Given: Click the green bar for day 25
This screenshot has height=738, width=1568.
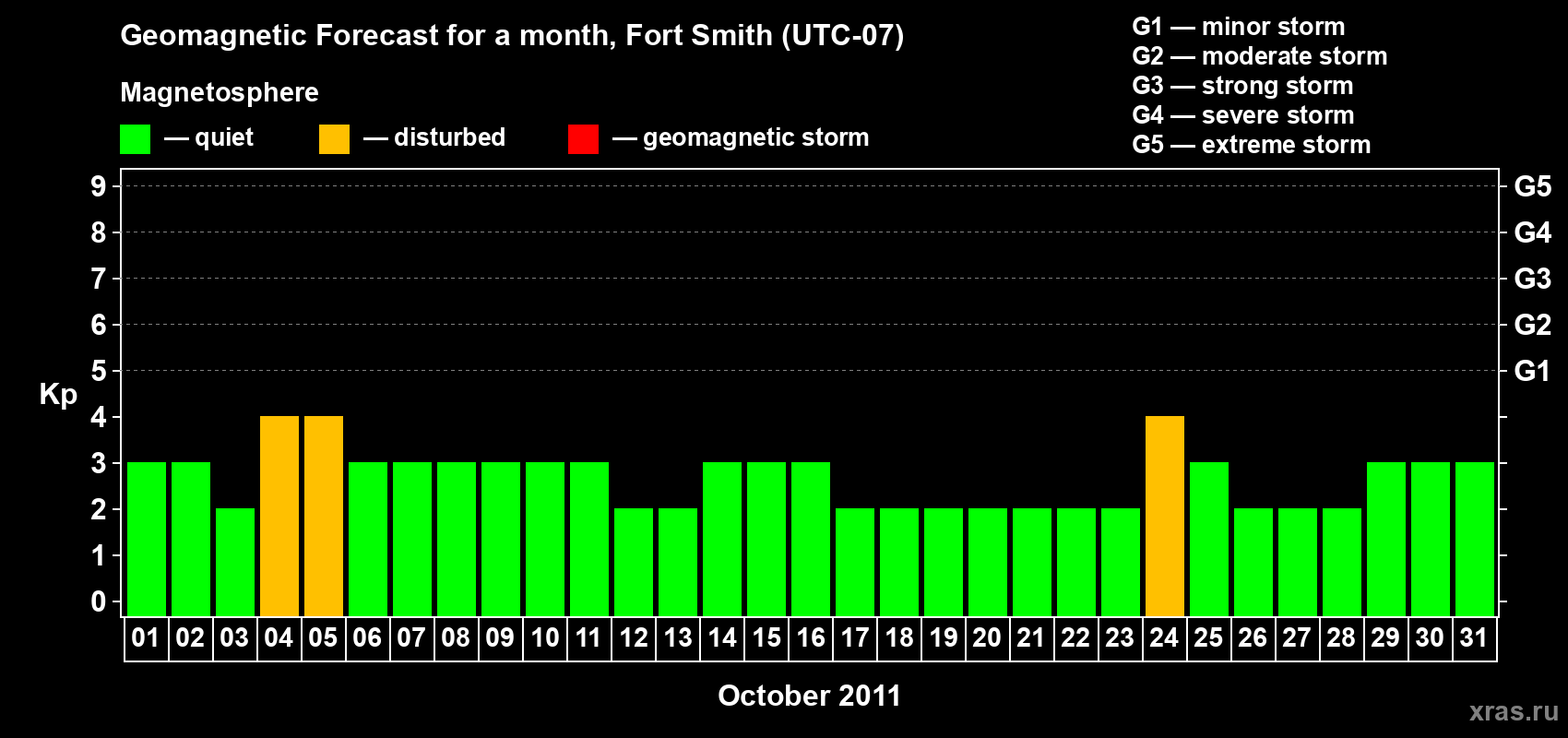Looking at the screenshot, I should 1209,540.
